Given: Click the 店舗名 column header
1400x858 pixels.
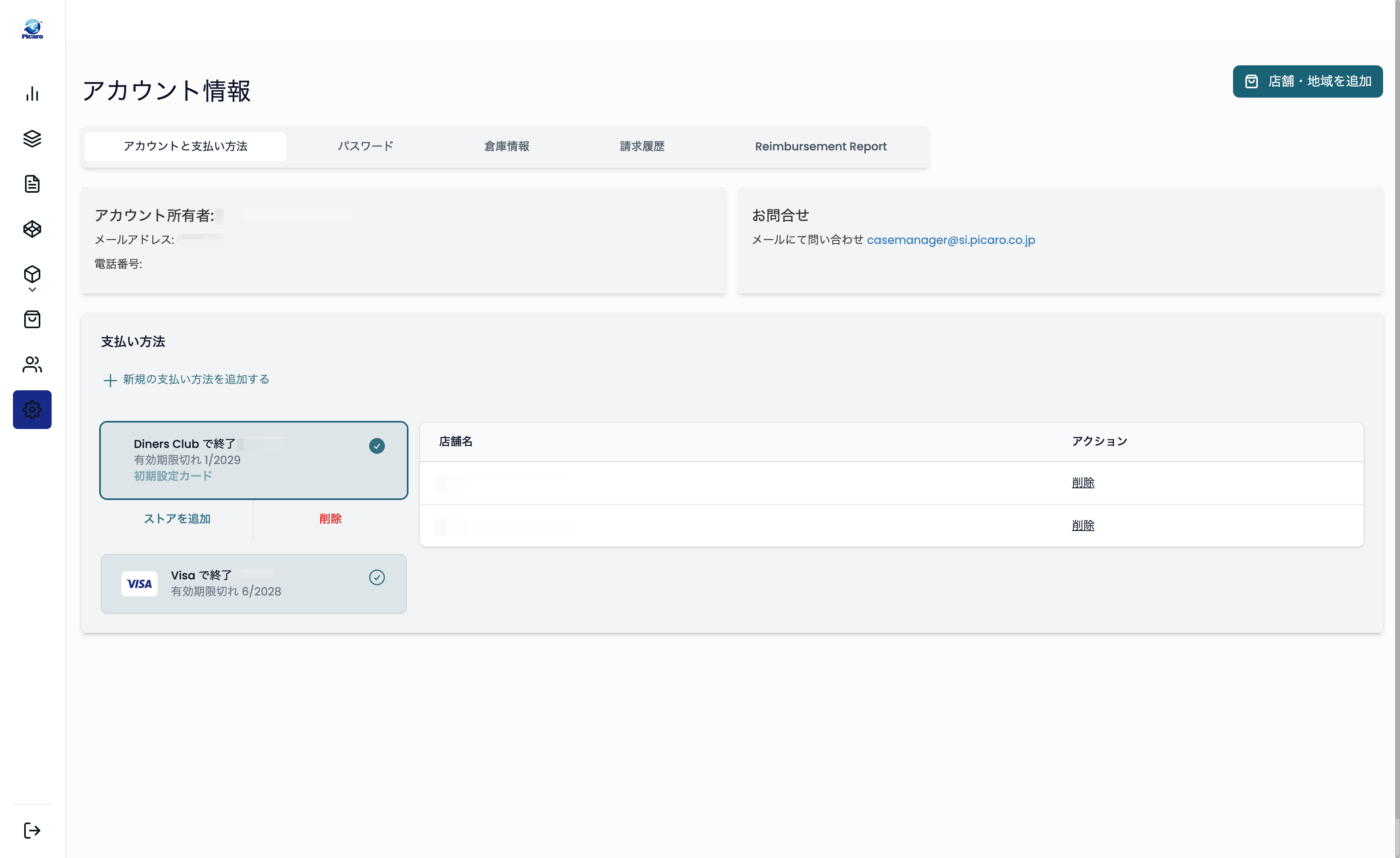Looking at the screenshot, I should tap(456, 441).
